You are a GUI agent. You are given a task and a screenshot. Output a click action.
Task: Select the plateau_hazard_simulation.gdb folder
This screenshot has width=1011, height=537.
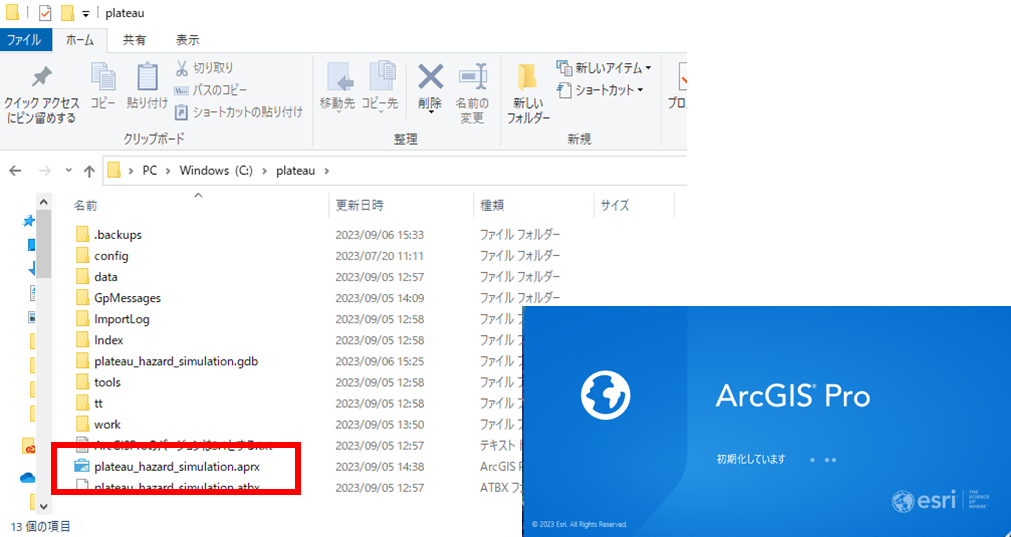pyautogui.click(x=176, y=361)
